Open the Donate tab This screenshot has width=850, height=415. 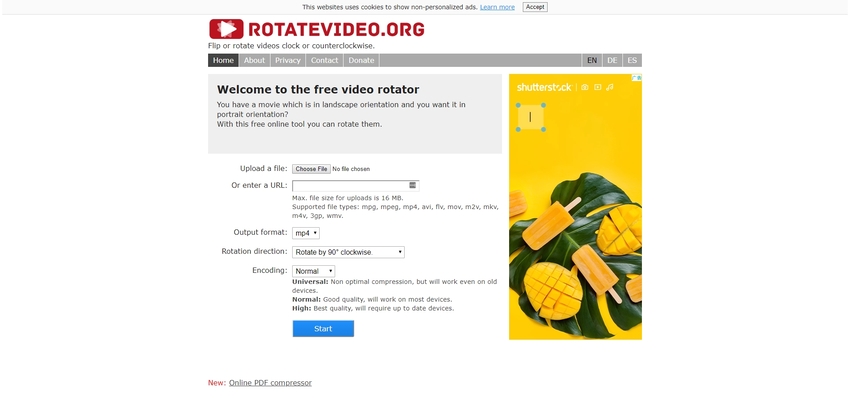pyautogui.click(x=361, y=61)
